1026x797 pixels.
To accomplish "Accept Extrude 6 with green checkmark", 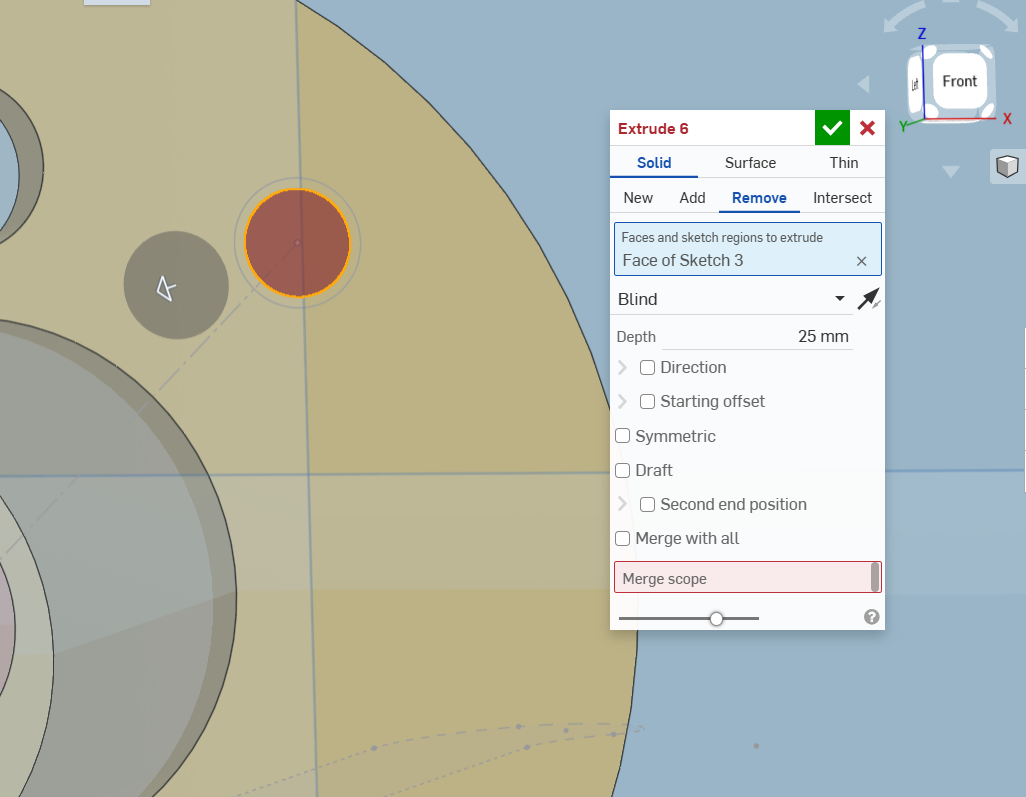I will 832,128.
